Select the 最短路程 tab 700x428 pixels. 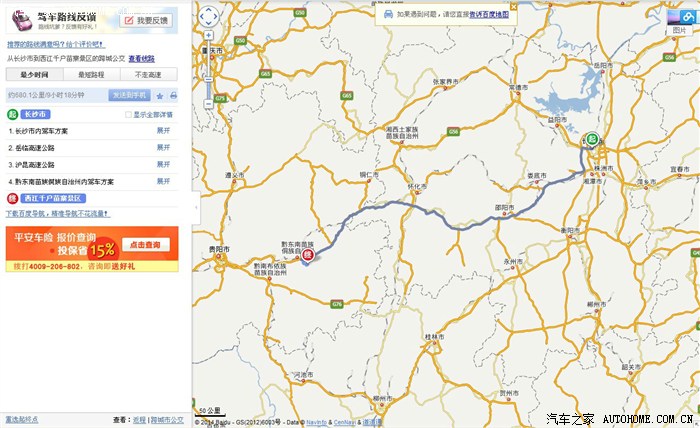click(91, 75)
